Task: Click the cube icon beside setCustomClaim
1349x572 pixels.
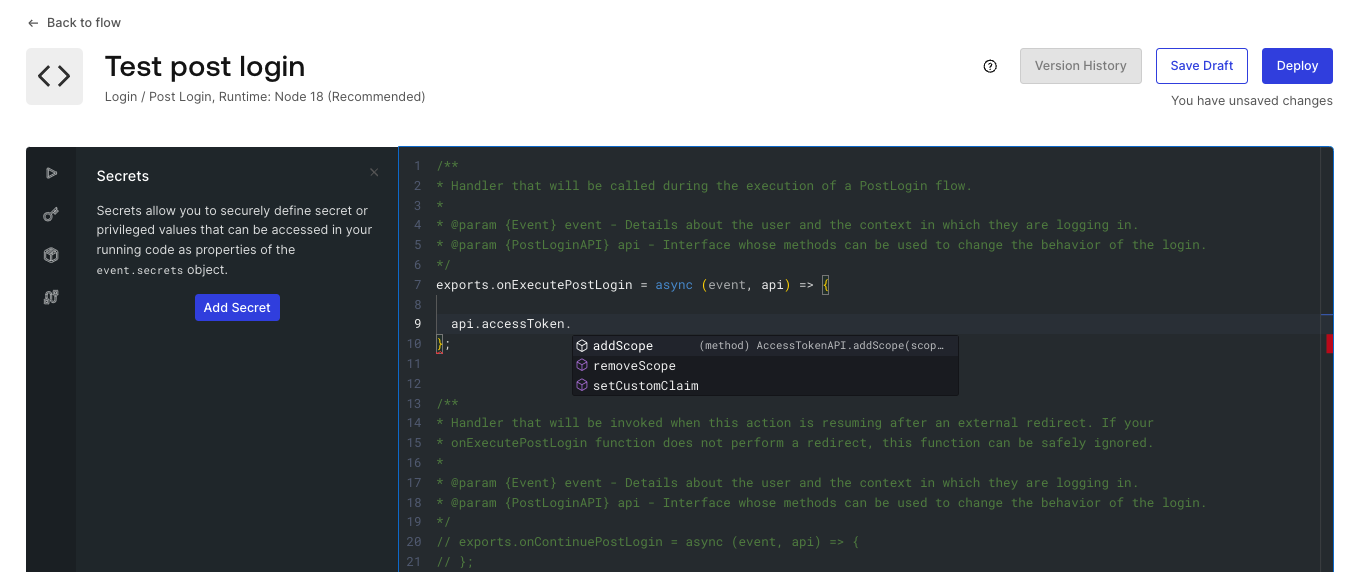Action: [x=582, y=386]
